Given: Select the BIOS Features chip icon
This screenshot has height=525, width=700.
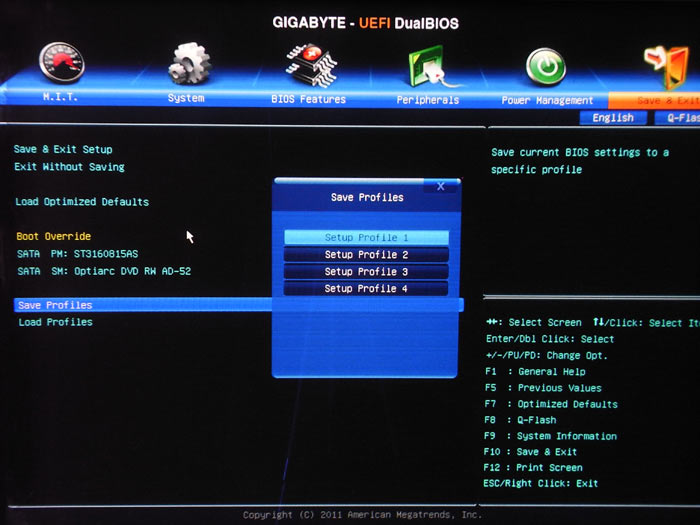Looking at the screenshot, I should (x=311, y=65).
